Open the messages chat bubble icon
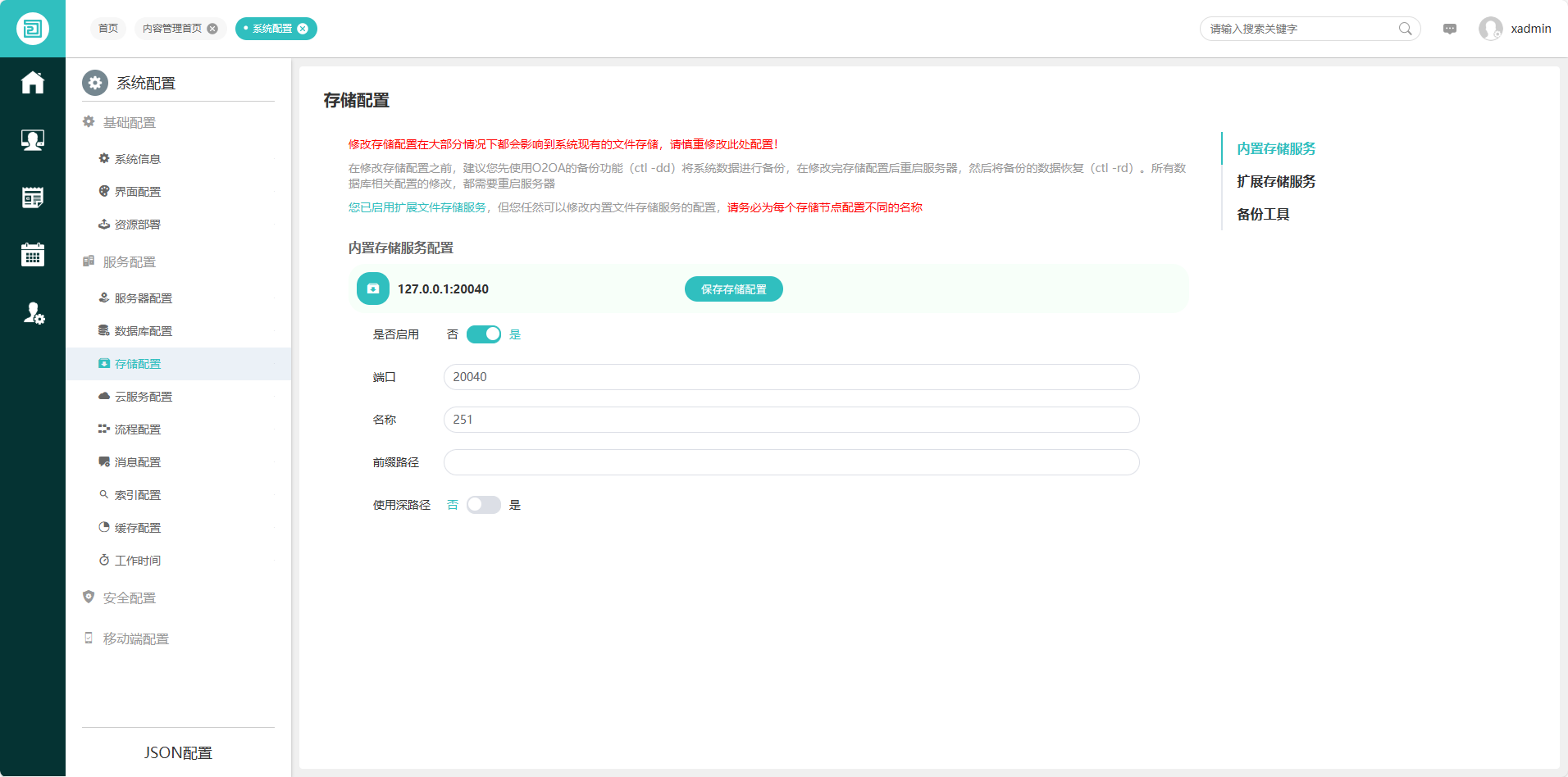Viewport: 1568px width, 777px height. (1450, 29)
